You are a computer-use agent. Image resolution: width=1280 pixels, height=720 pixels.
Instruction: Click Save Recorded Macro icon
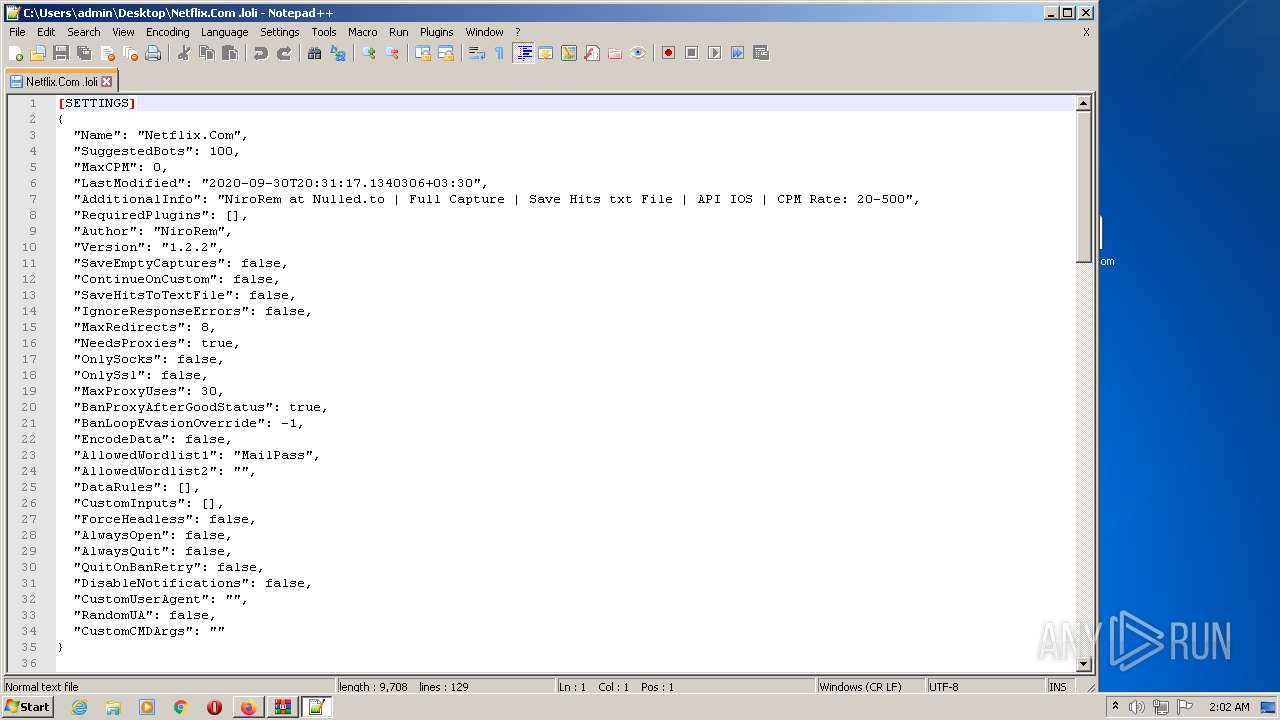(x=761, y=53)
